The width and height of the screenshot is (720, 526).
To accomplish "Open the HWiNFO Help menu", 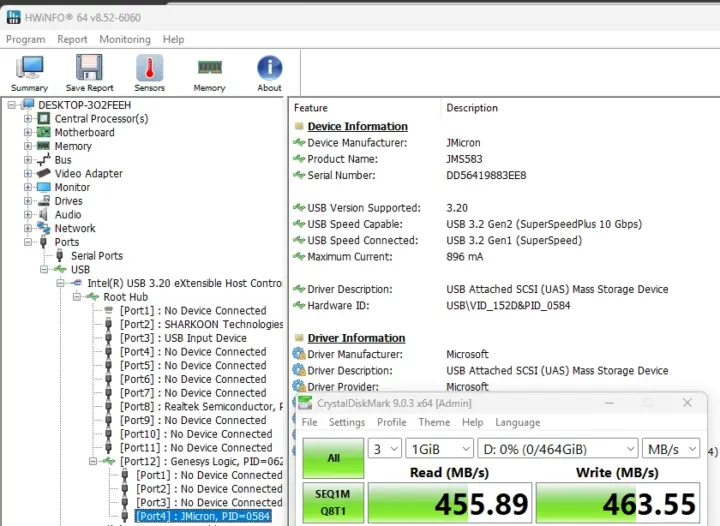I will [x=173, y=39].
